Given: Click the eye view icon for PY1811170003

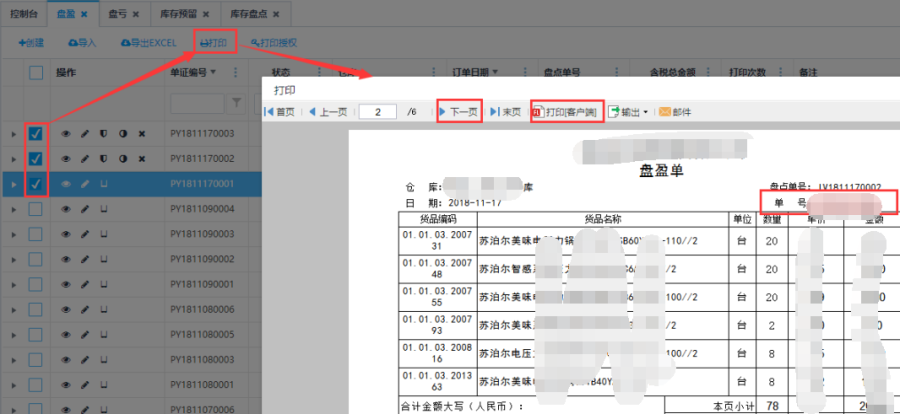Looking at the screenshot, I should [66, 133].
